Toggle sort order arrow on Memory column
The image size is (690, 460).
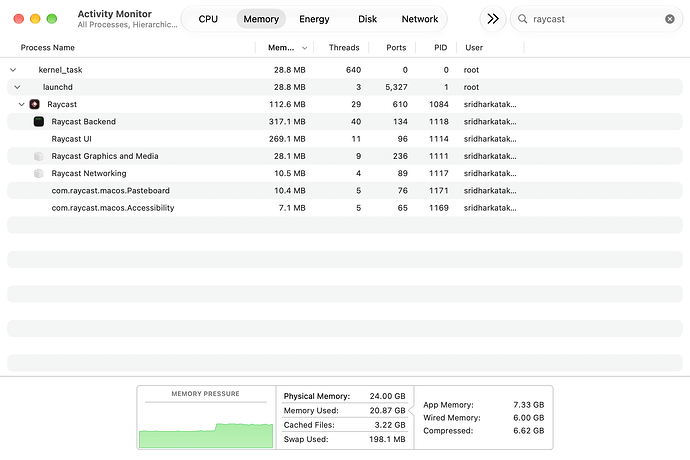coord(305,48)
